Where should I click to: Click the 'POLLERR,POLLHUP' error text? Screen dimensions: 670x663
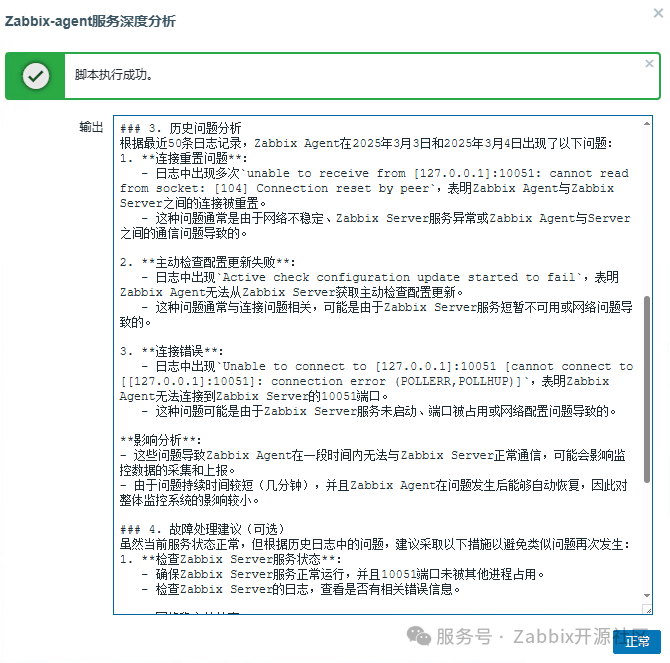tap(453, 381)
